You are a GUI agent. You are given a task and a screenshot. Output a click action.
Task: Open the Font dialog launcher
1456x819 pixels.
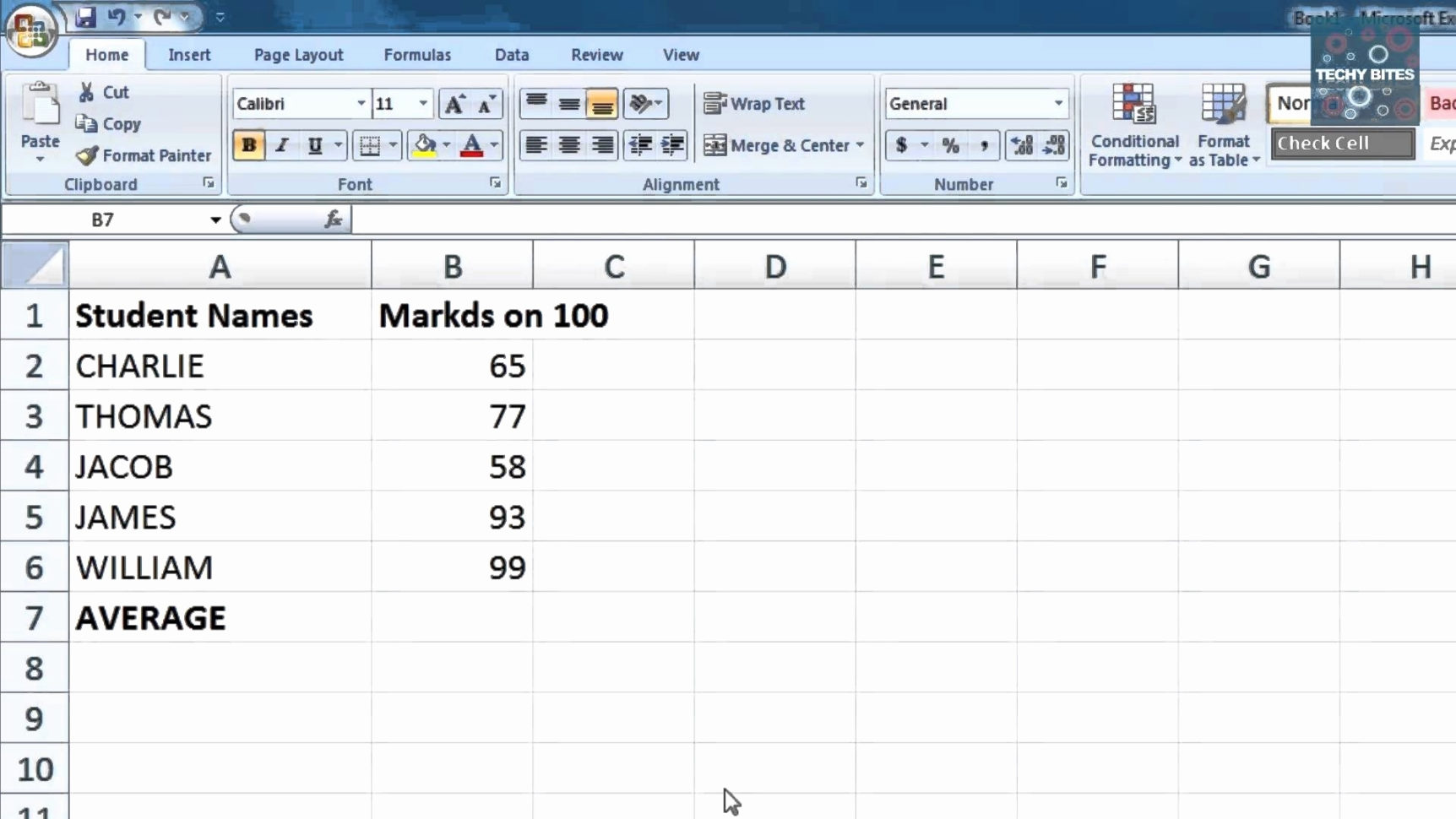point(495,182)
